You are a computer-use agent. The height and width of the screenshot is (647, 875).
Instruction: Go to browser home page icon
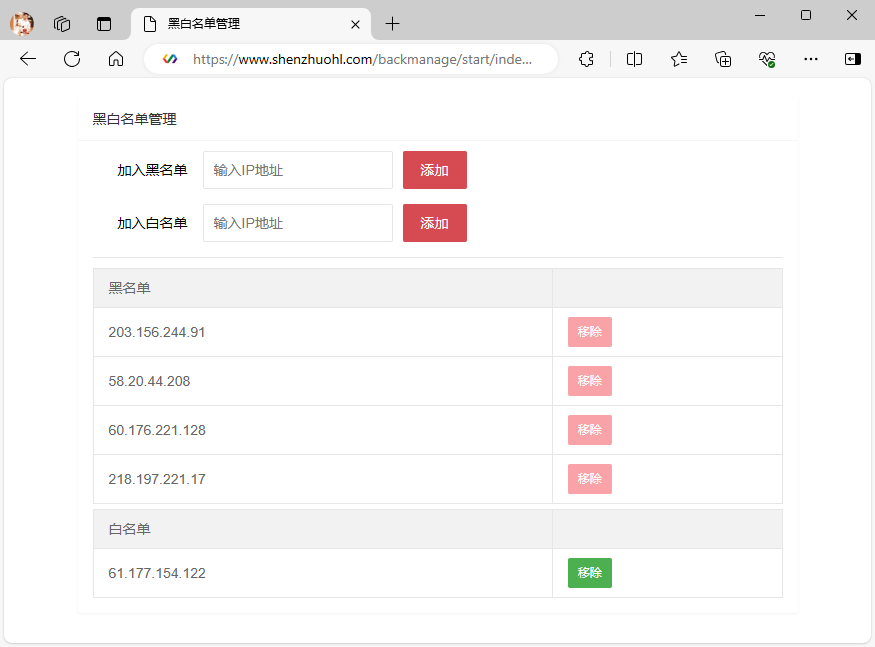click(116, 59)
